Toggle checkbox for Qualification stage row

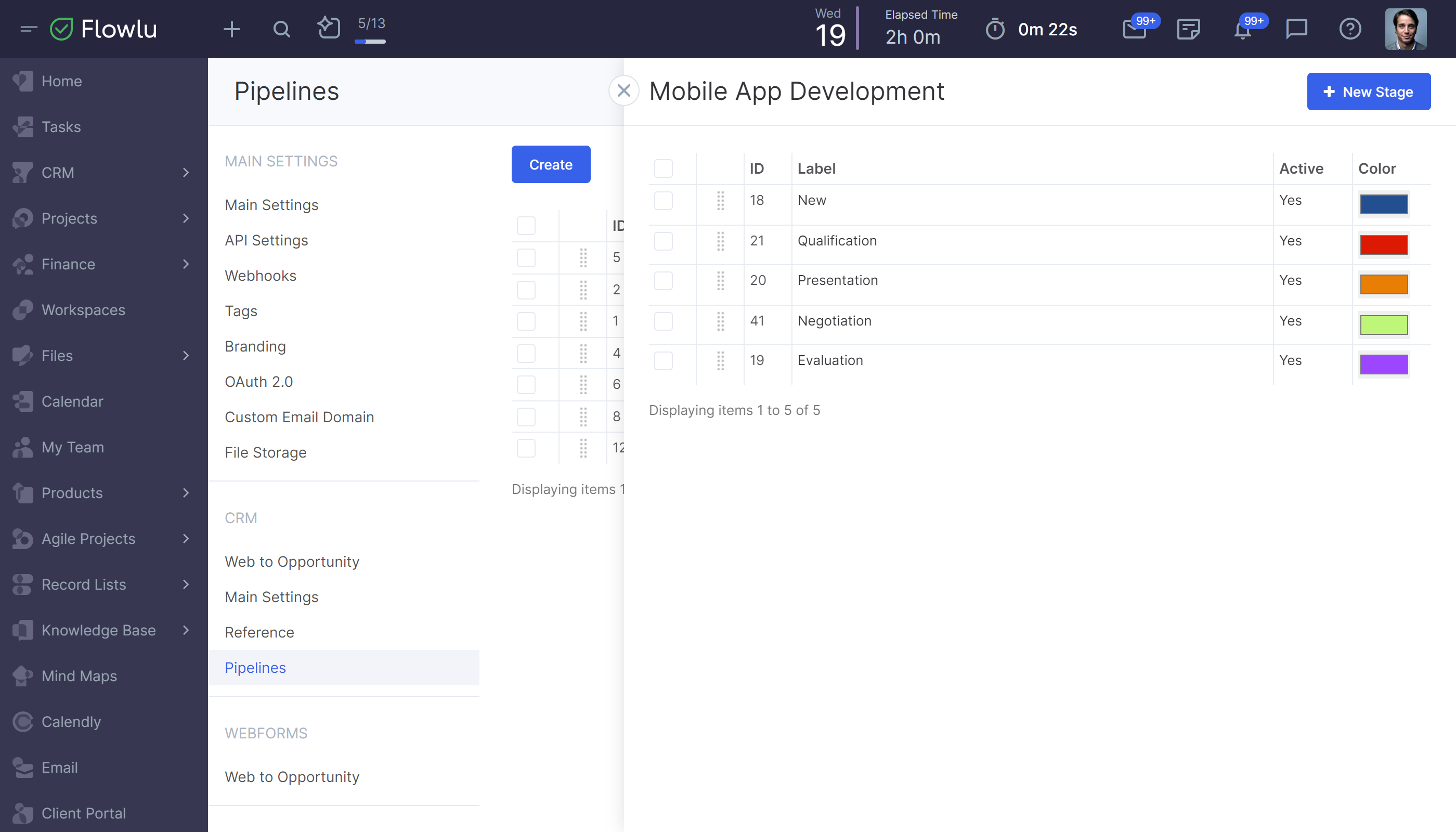click(x=663, y=240)
